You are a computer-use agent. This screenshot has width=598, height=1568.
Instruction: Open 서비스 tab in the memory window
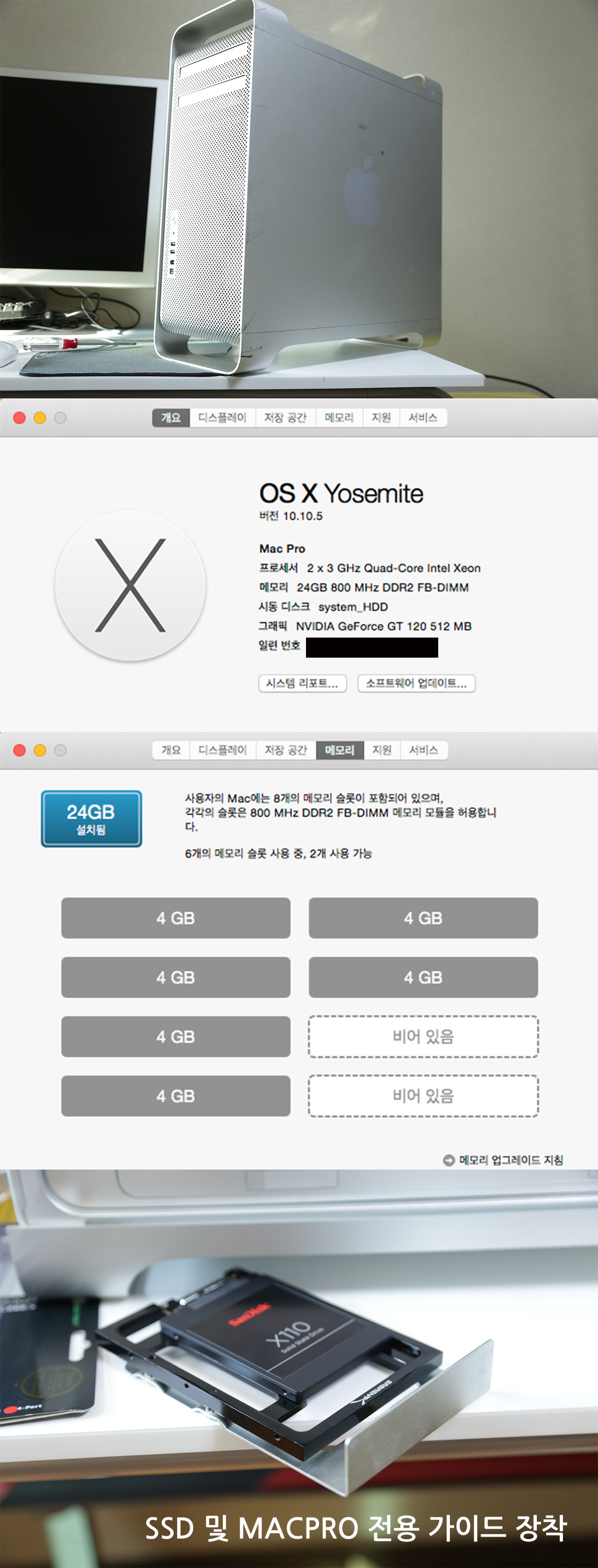click(424, 750)
